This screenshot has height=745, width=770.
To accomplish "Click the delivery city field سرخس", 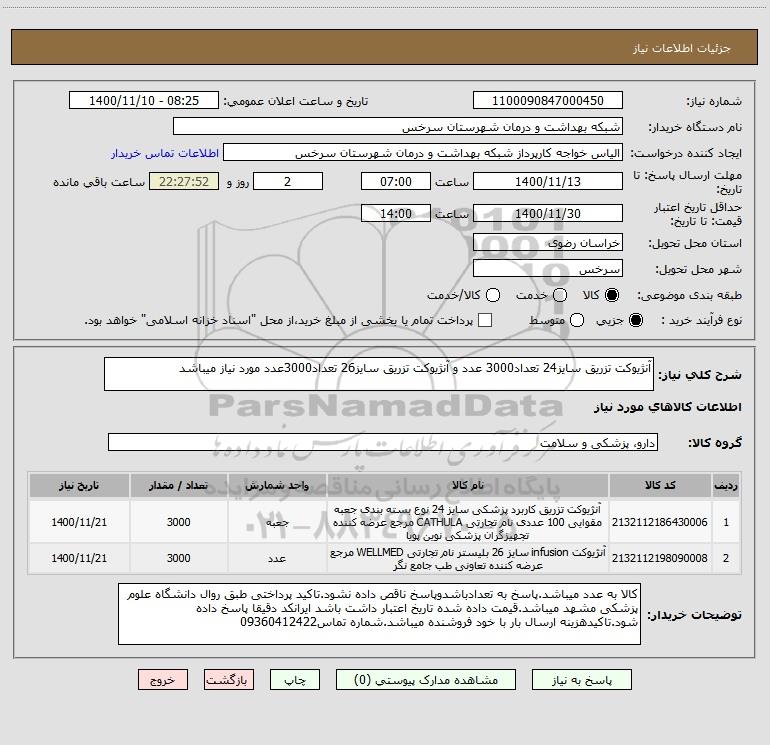I will pos(548,269).
